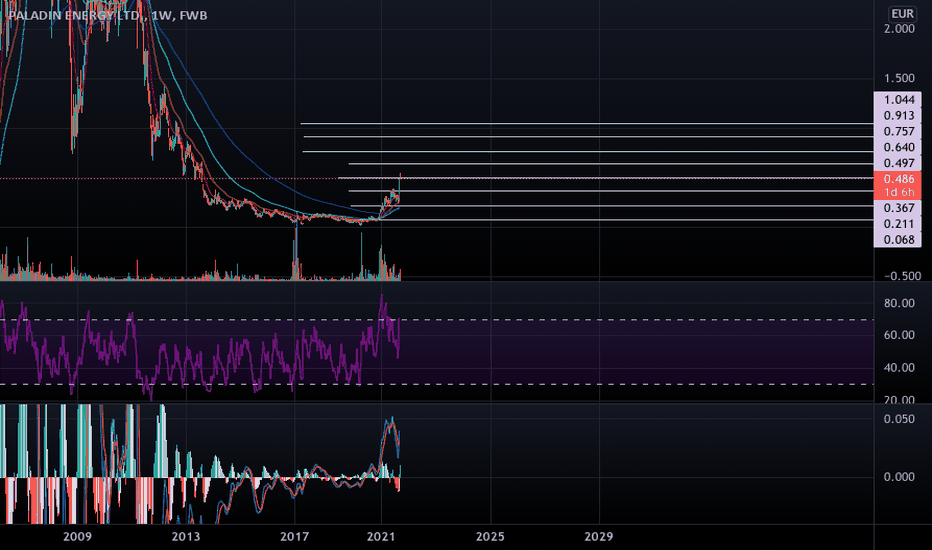Select the 0.497 level price label

click(898, 164)
